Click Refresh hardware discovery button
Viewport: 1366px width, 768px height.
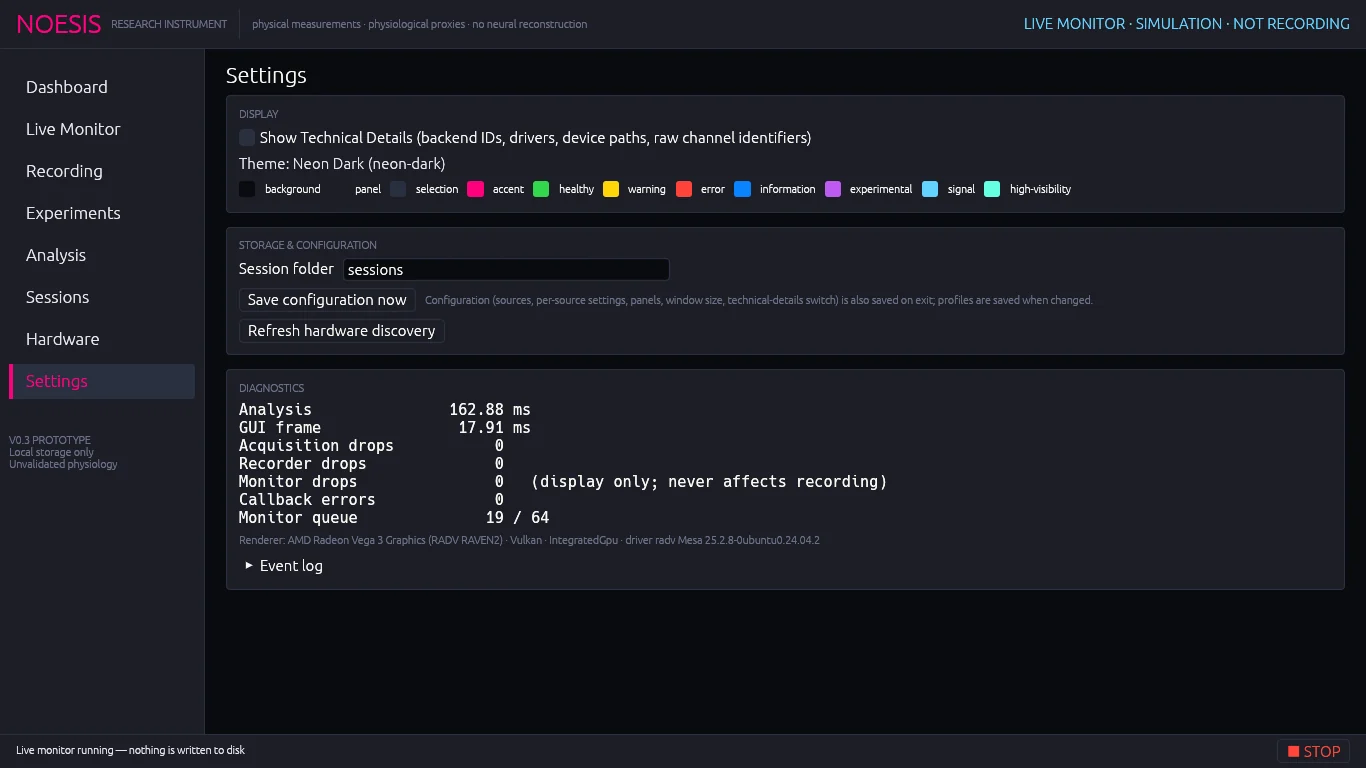342,331
